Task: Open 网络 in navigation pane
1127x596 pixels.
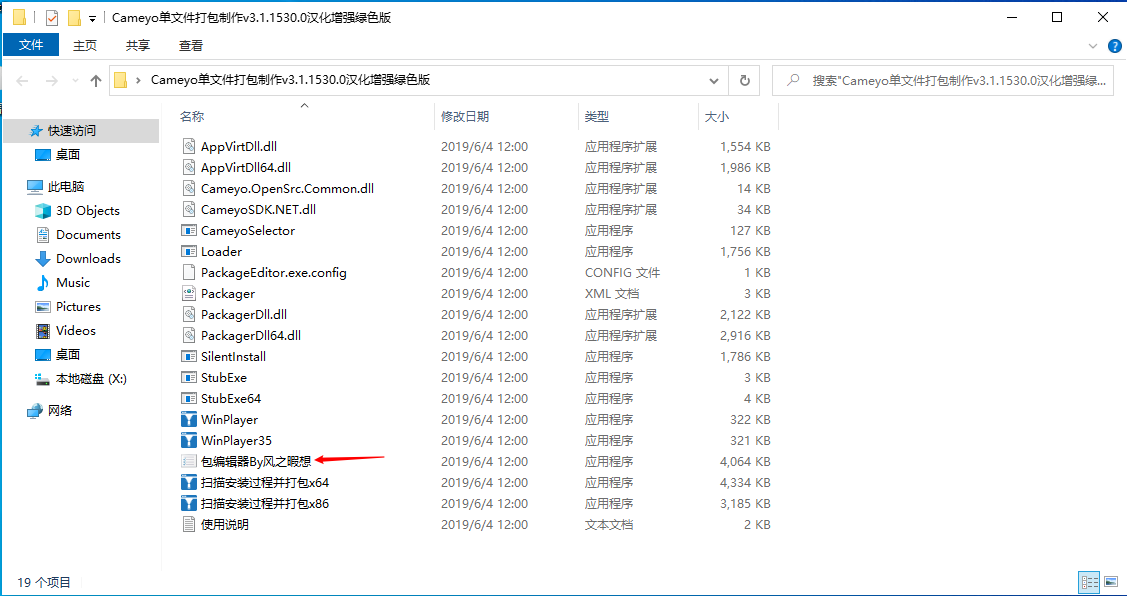Action: pyautogui.click(x=60, y=411)
